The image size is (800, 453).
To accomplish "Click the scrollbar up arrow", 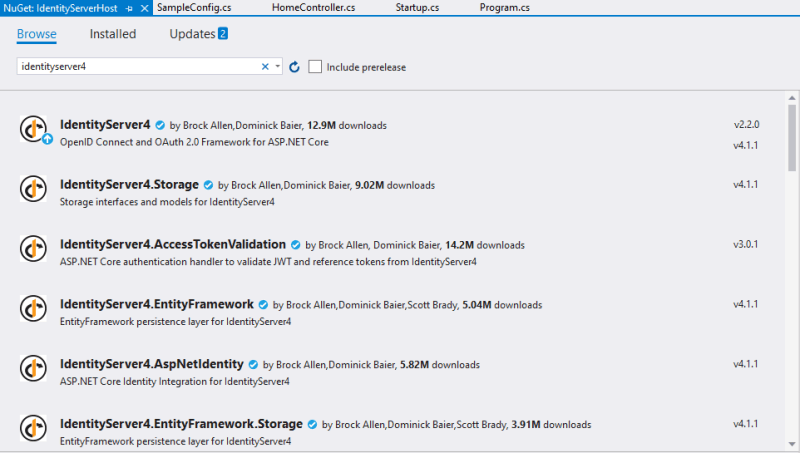I will (791, 98).
